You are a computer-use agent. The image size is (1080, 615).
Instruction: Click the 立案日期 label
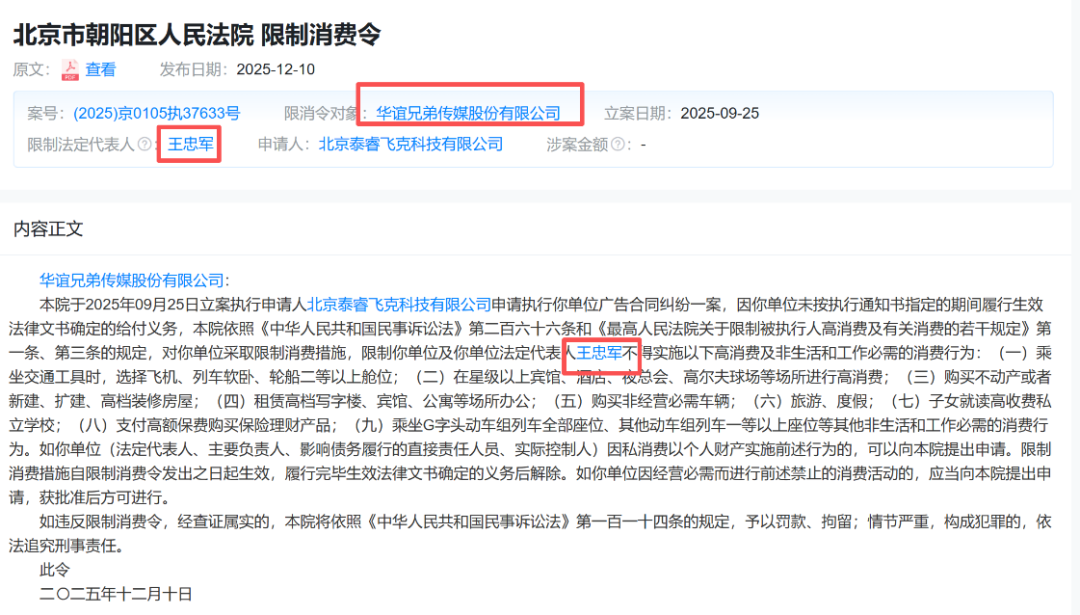(x=638, y=114)
